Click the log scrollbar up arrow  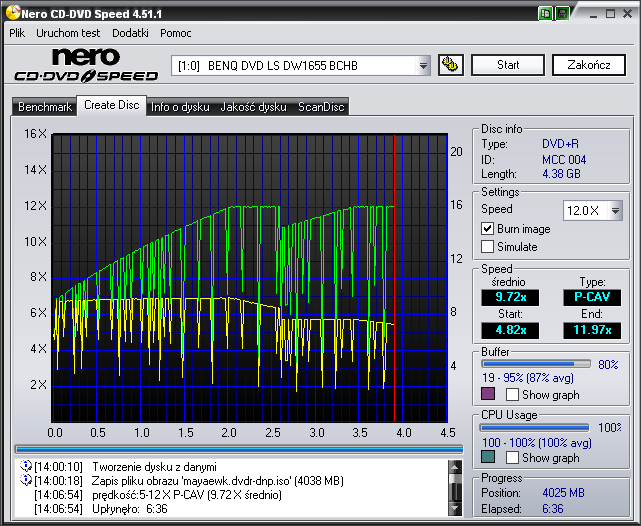coord(455,467)
